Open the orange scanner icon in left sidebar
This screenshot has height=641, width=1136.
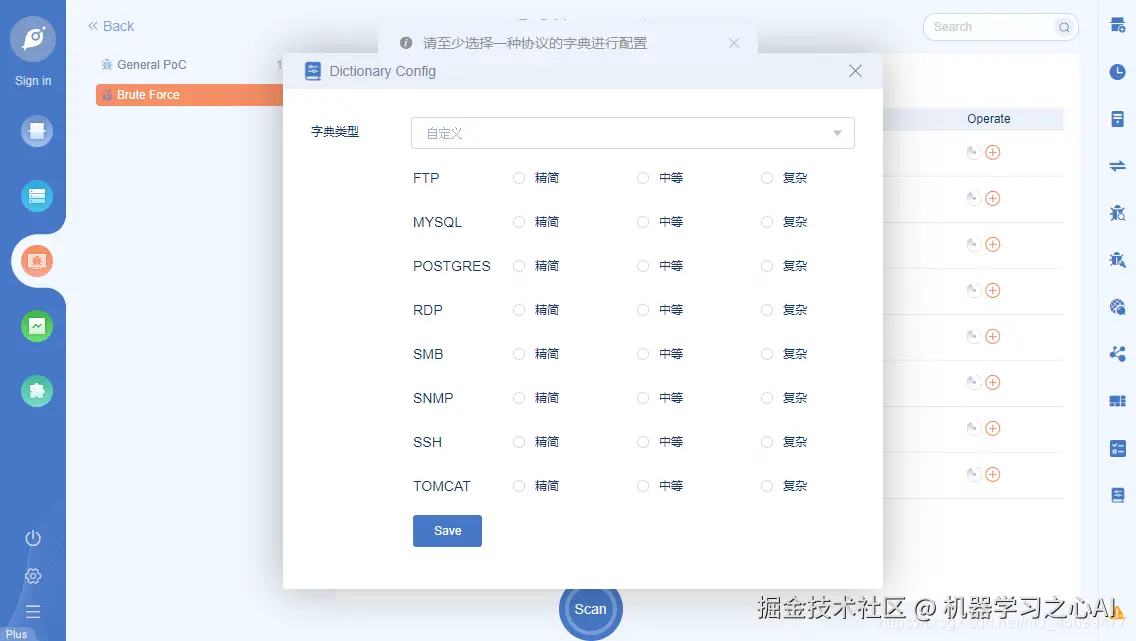click(x=33, y=261)
